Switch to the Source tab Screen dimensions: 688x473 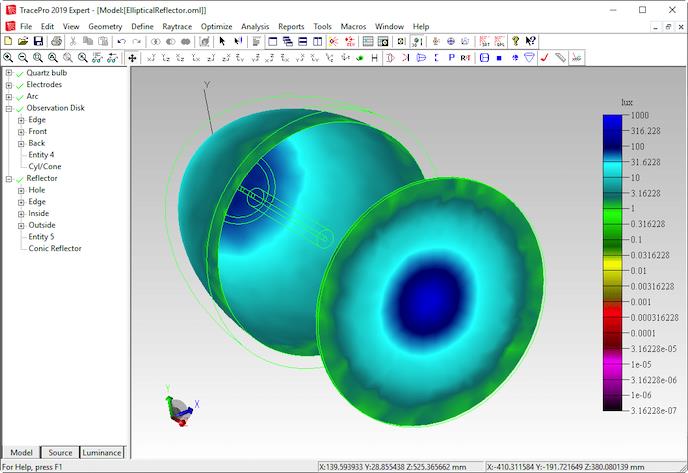[60, 453]
